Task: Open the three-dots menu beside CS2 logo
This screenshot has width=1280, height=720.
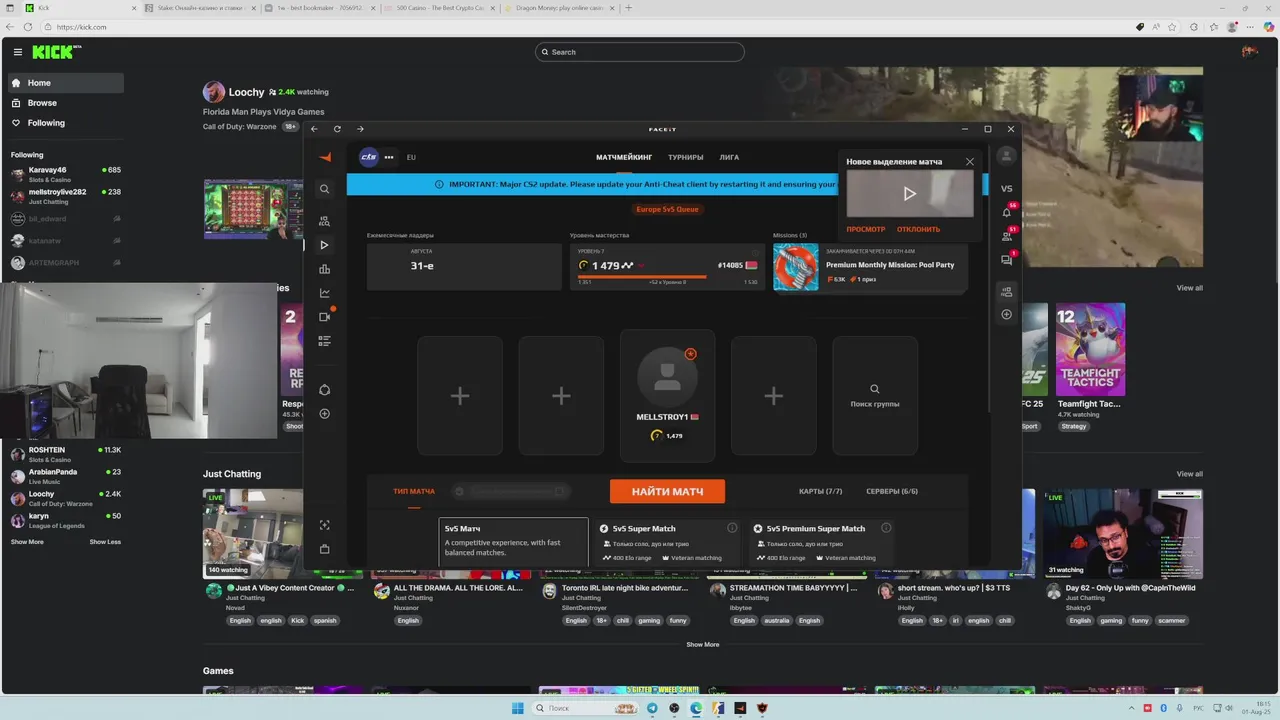Action: 389,157
